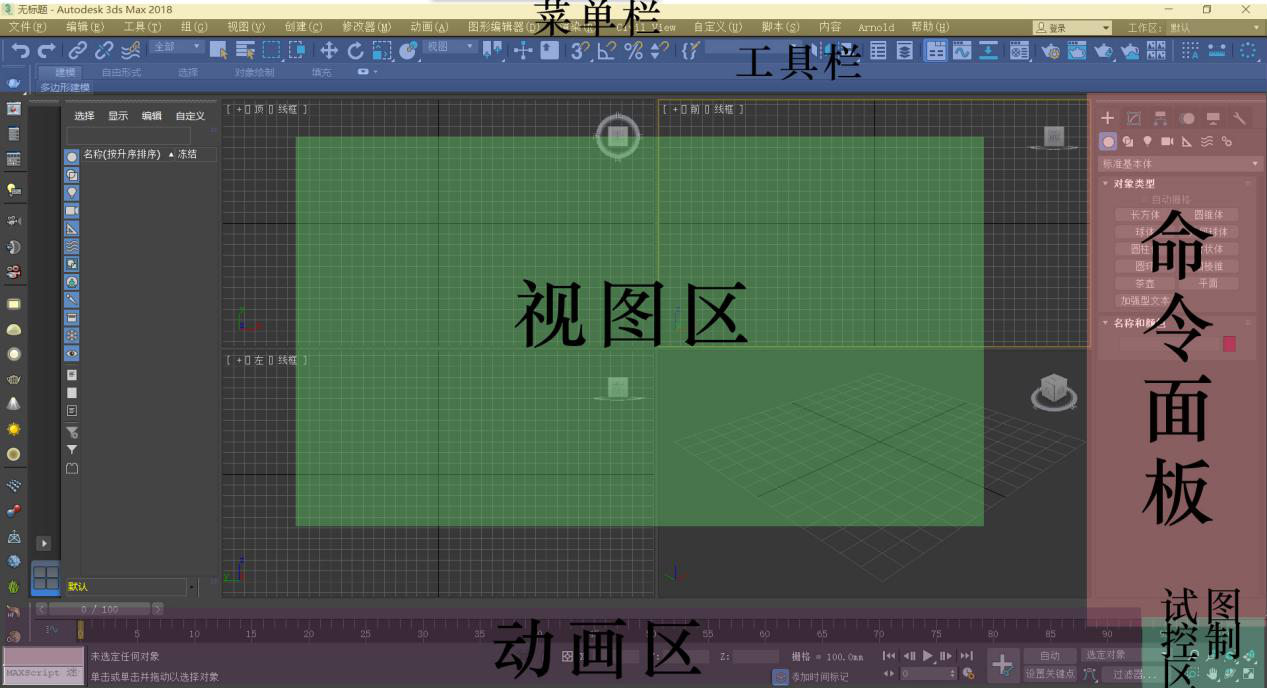The height and width of the screenshot is (688, 1267).
Task: Select the Bind to Space Warp tool
Action: 131,50
